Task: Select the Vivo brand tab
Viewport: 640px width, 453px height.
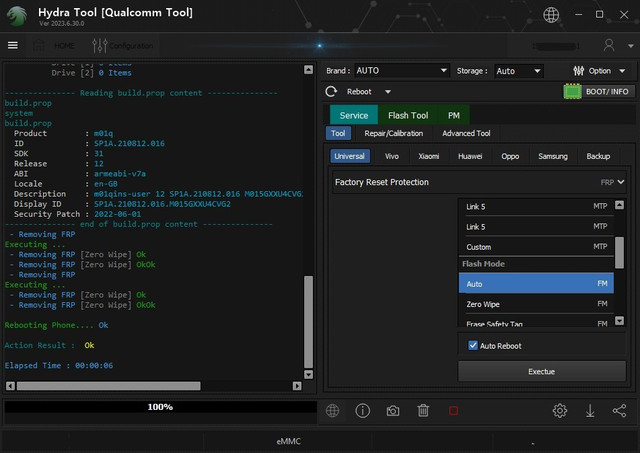Action: pyautogui.click(x=391, y=156)
